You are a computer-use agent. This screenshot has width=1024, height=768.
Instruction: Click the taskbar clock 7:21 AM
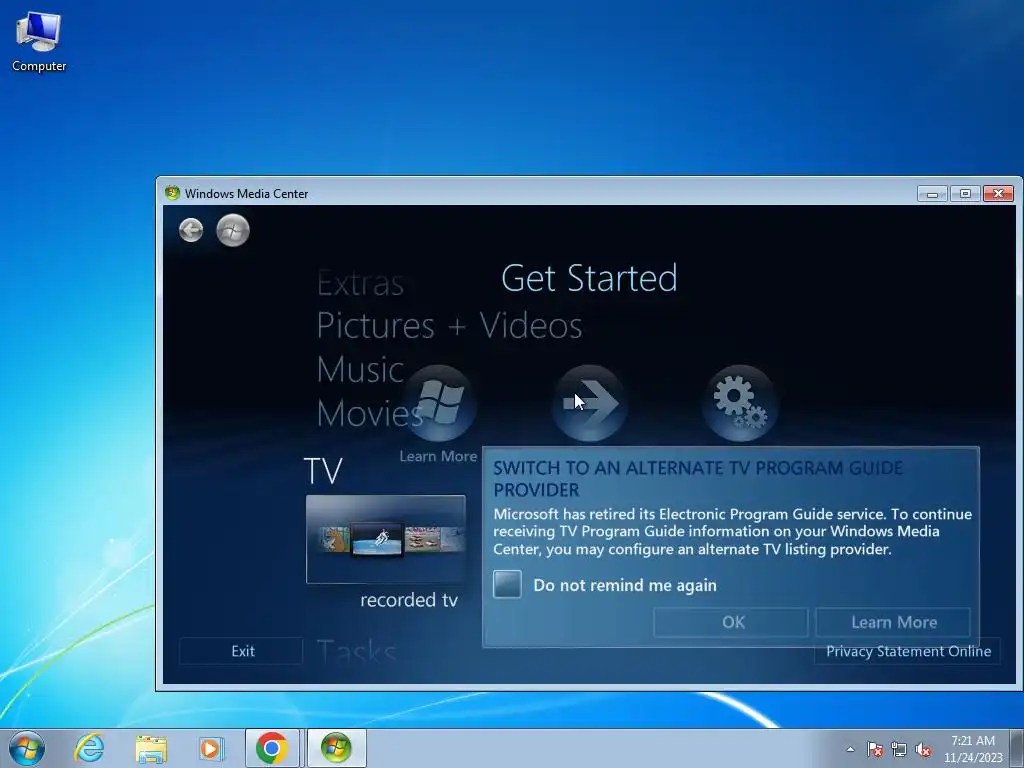[x=972, y=749]
